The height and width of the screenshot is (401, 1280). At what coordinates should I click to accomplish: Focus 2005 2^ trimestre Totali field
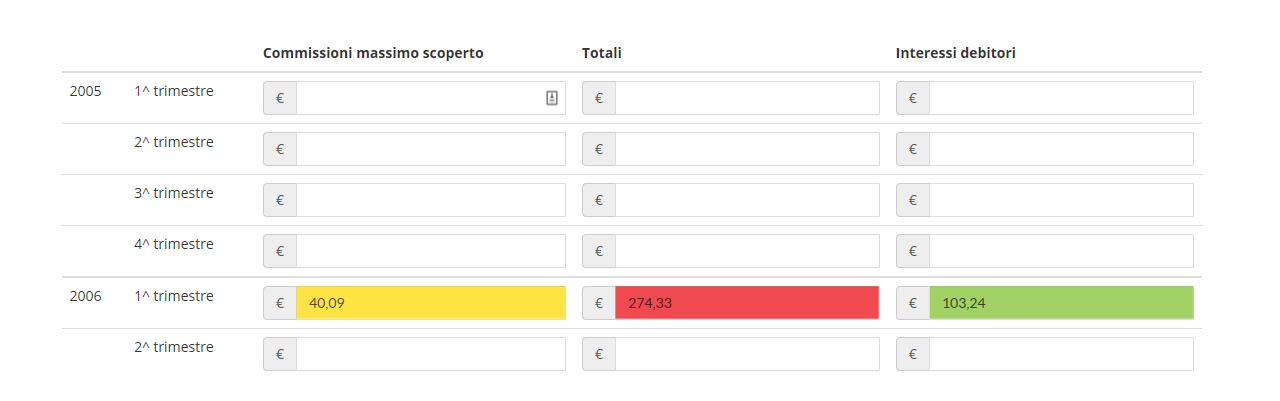coord(747,149)
